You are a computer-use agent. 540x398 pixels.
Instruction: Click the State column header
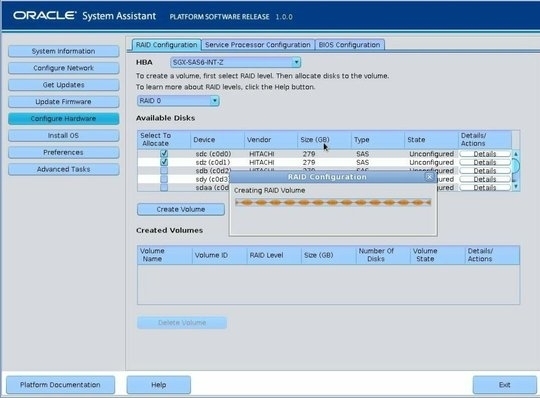tap(431, 140)
